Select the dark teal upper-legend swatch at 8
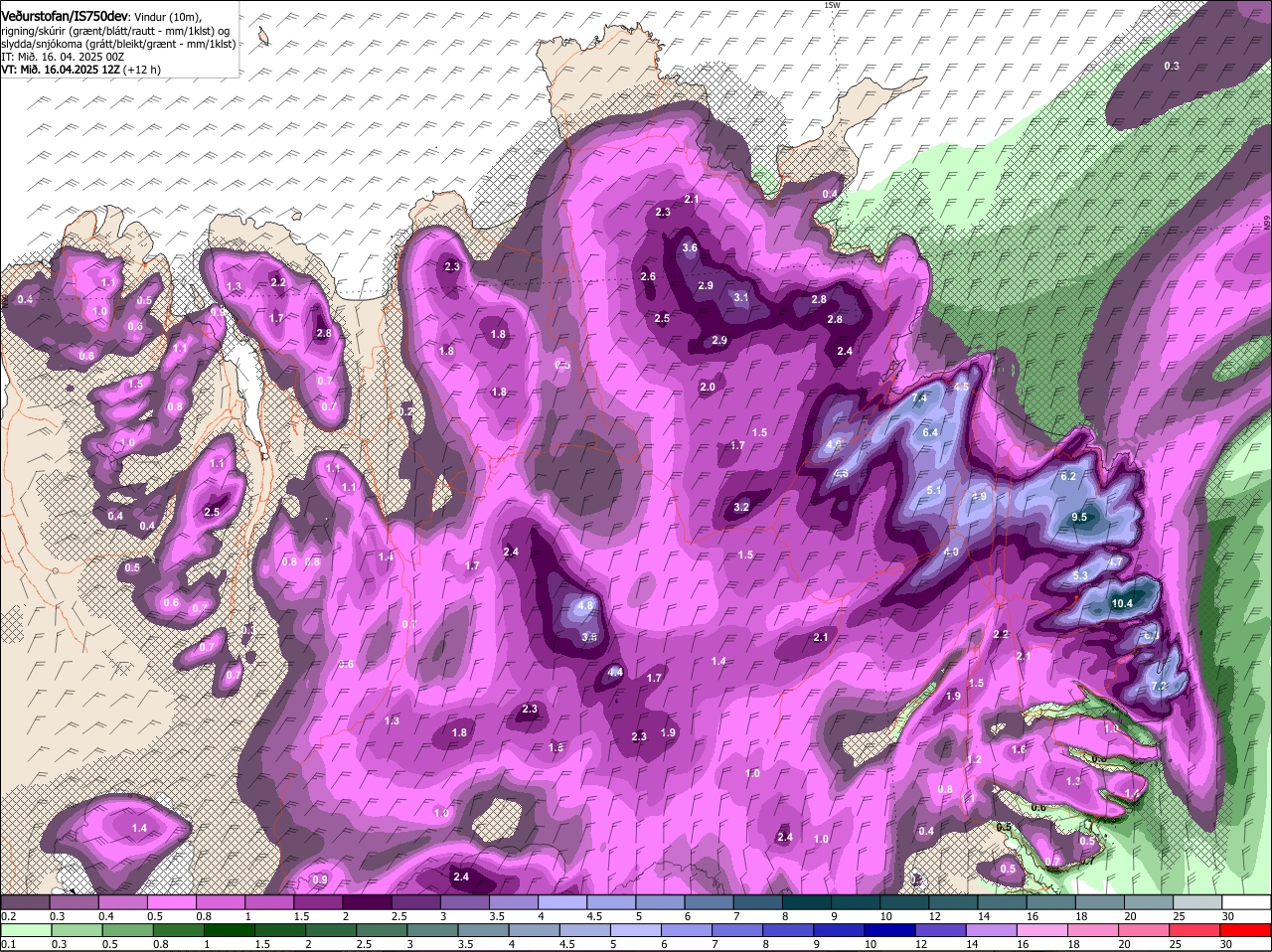Image resolution: width=1272 pixels, height=952 pixels. 807,902
